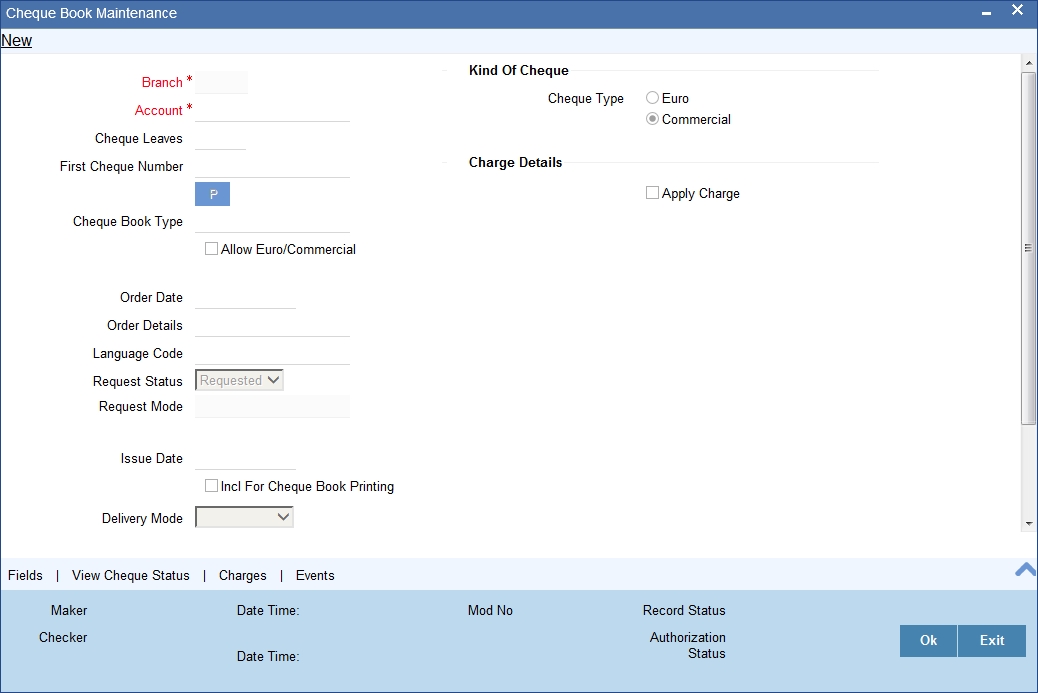Select the Commercial cheque type
Viewport: 1038px width, 693px height.
click(x=652, y=118)
